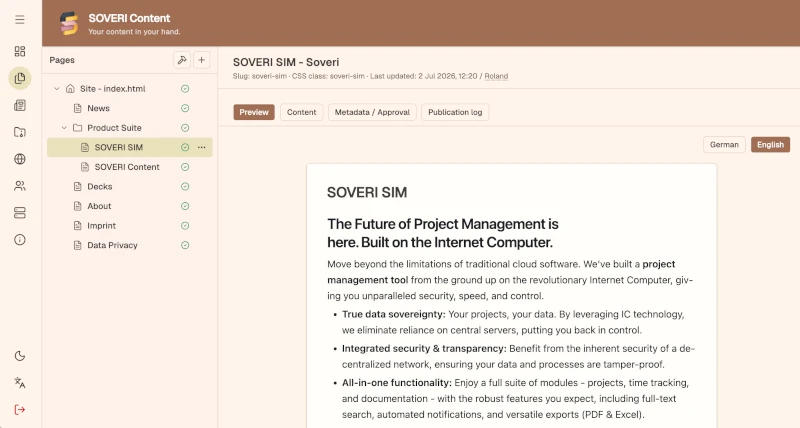The height and width of the screenshot is (428, 800).
Task: Switch to the Preview tab
Action: tap(254, 112)
